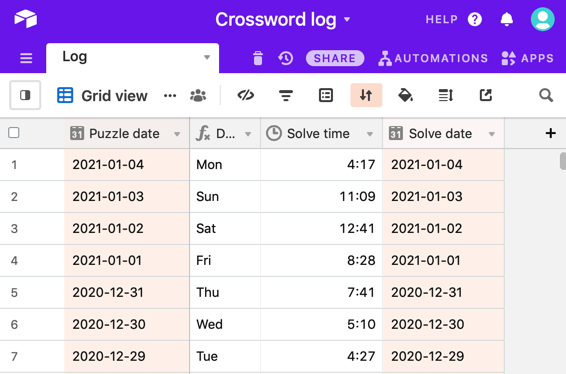Open the notifications bell

click(506, 19)
